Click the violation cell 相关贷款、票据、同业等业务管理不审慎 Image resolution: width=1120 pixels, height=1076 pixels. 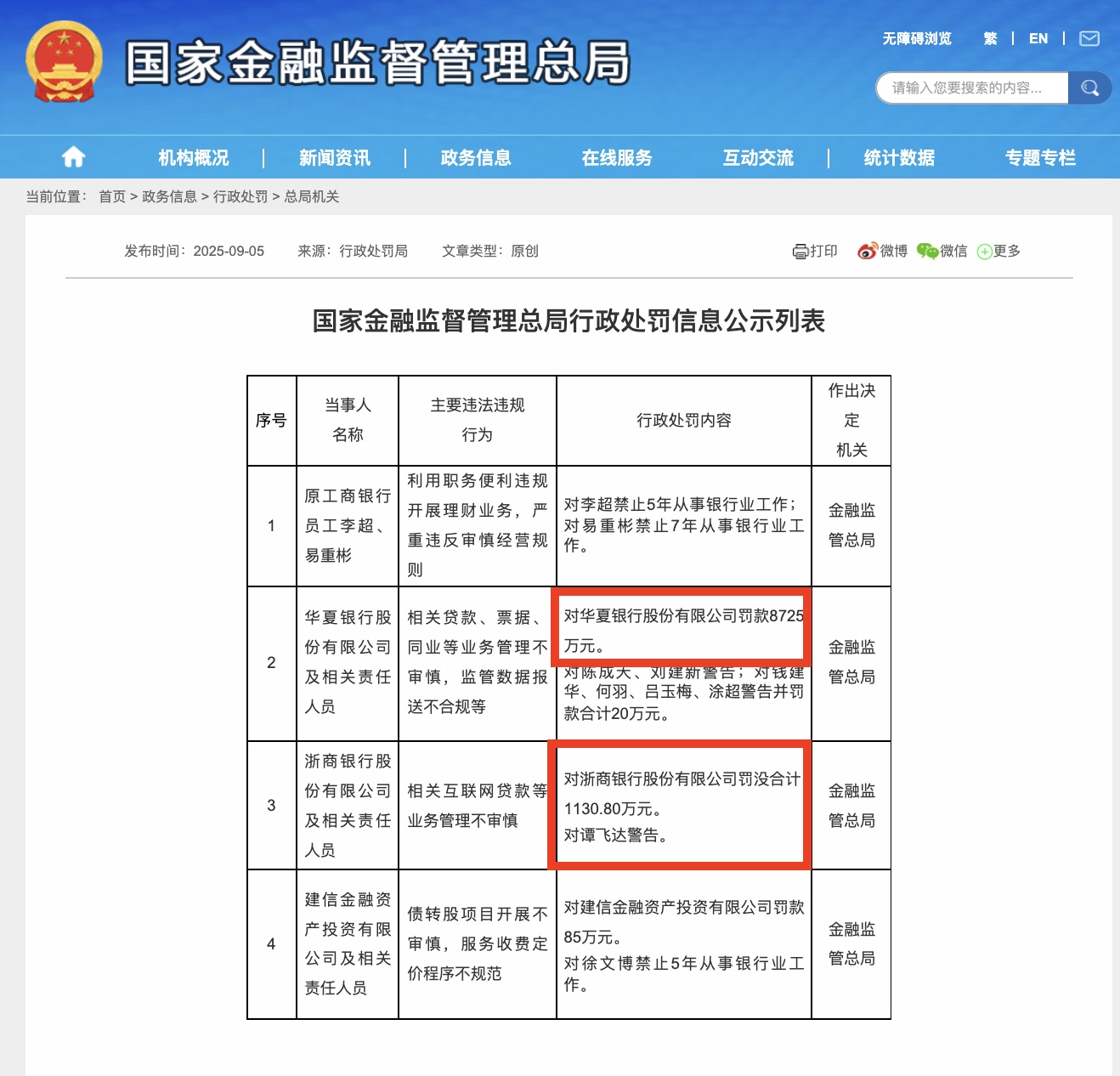[478, 662]
